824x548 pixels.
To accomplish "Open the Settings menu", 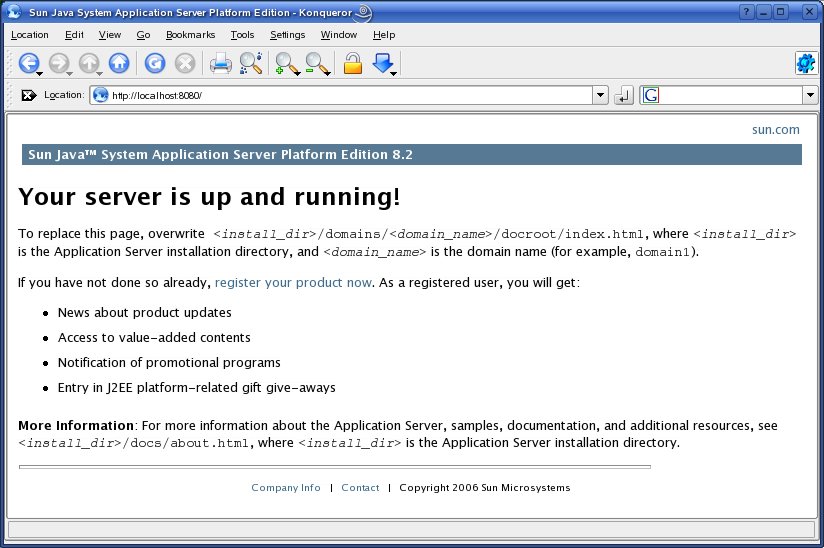I will click(287, 35).
